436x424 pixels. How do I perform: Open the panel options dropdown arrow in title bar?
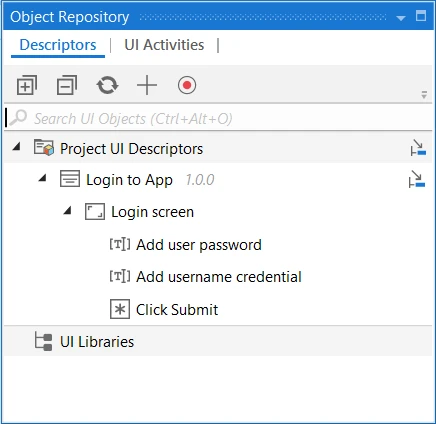(x=401, y=18)
